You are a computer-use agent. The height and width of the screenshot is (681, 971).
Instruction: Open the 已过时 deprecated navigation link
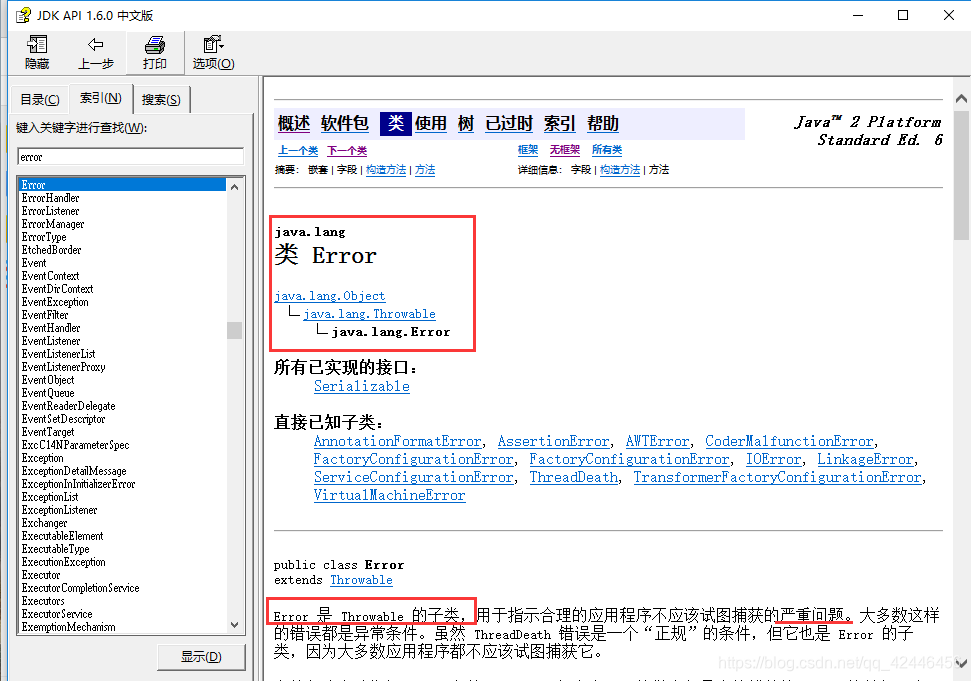coord(508,123)
